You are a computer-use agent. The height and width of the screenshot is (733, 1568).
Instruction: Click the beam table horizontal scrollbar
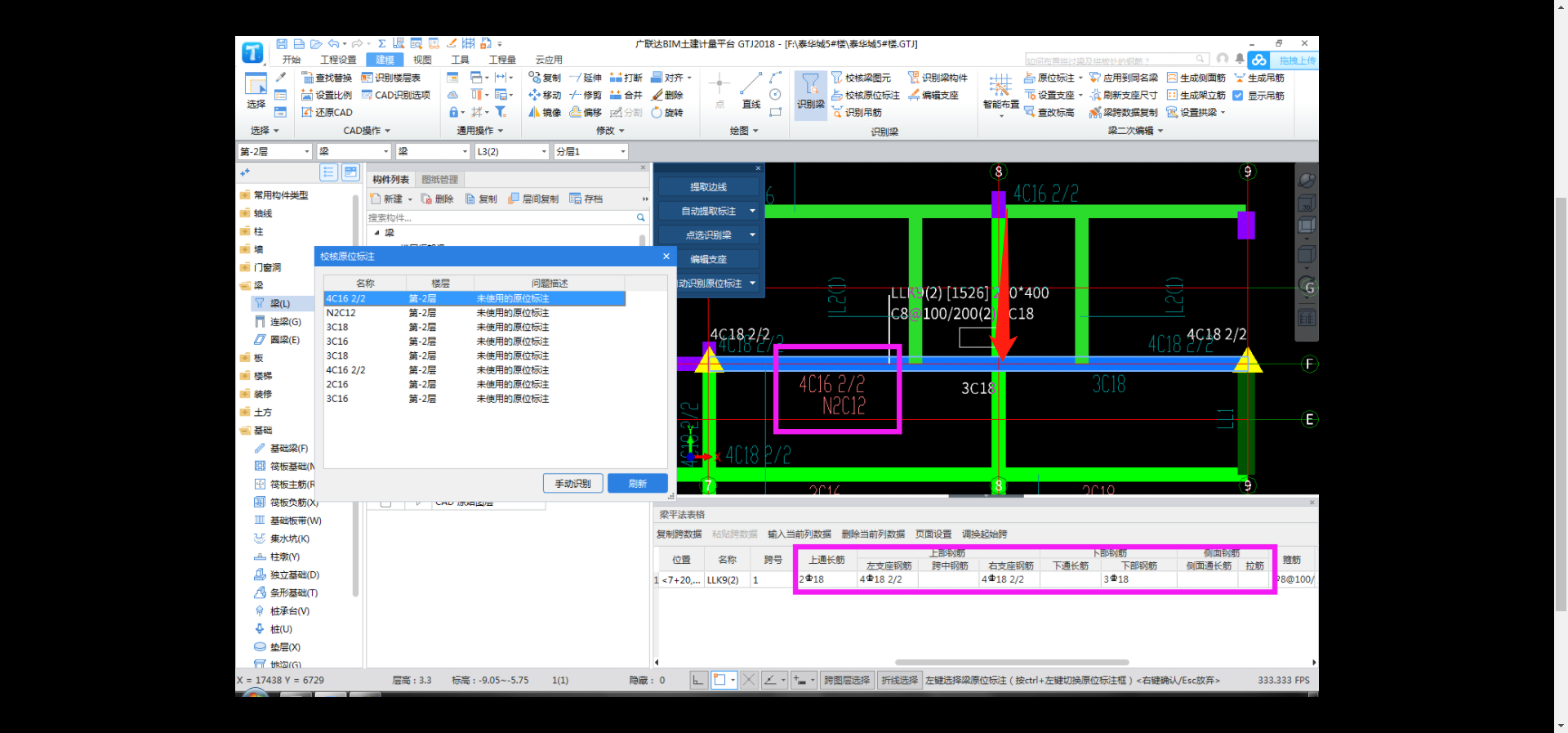pos(1012,662)
